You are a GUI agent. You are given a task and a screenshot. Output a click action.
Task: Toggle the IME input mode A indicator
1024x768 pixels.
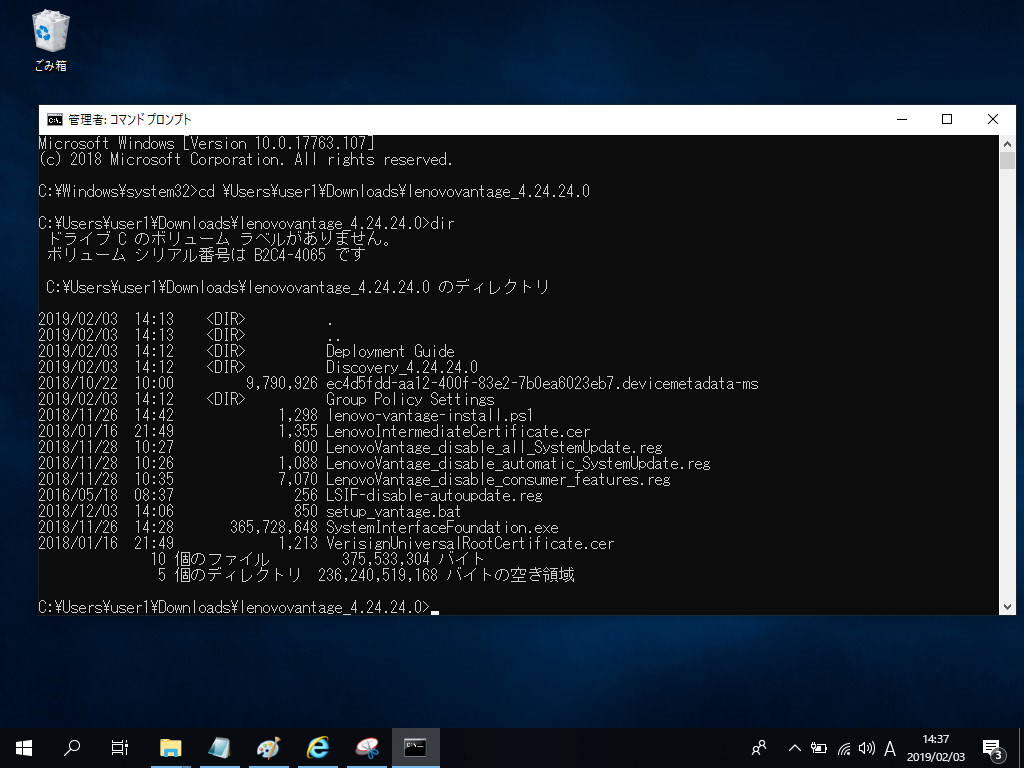pos(889,748)
